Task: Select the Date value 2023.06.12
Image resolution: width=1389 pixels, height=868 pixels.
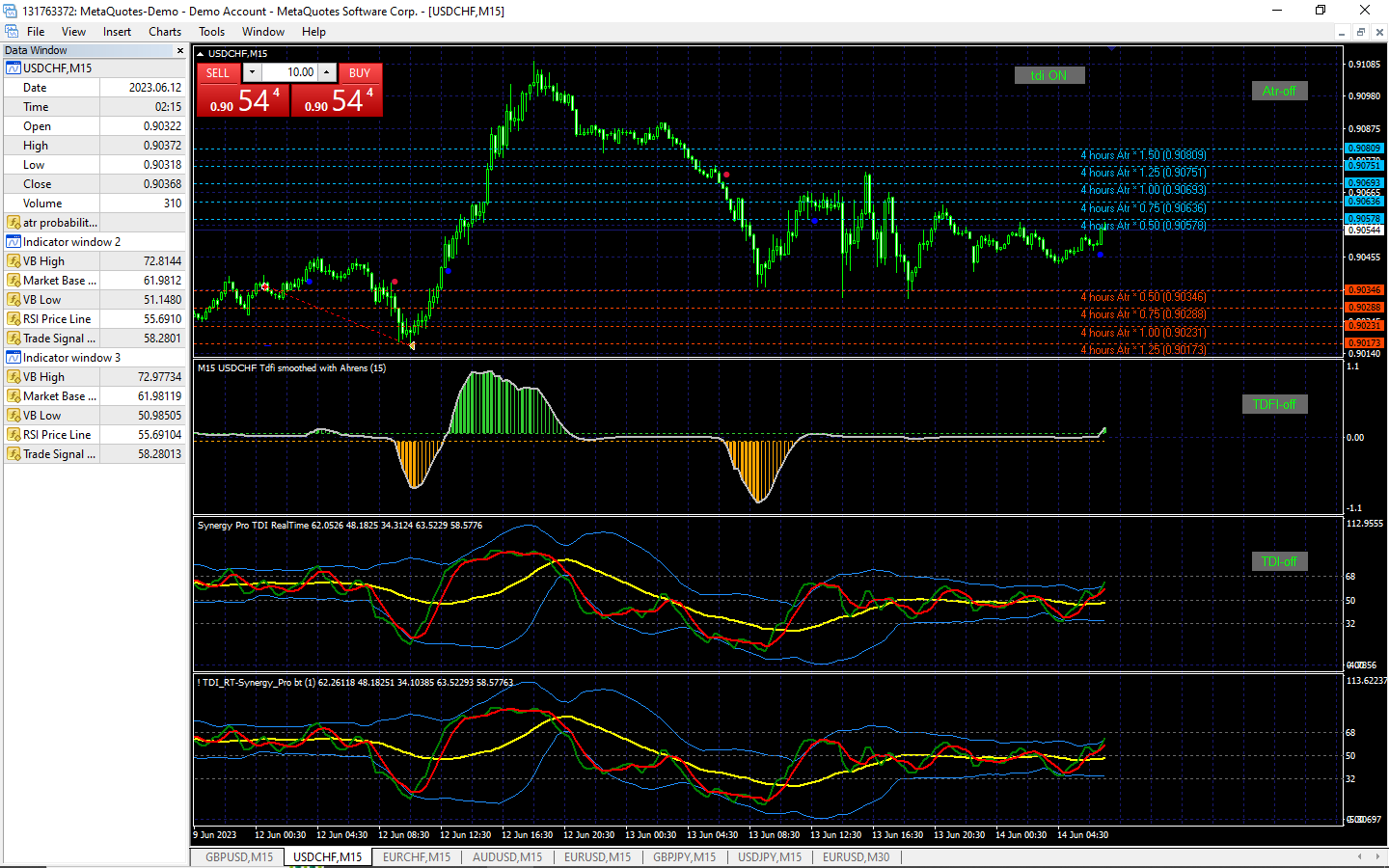Action: 155,88
